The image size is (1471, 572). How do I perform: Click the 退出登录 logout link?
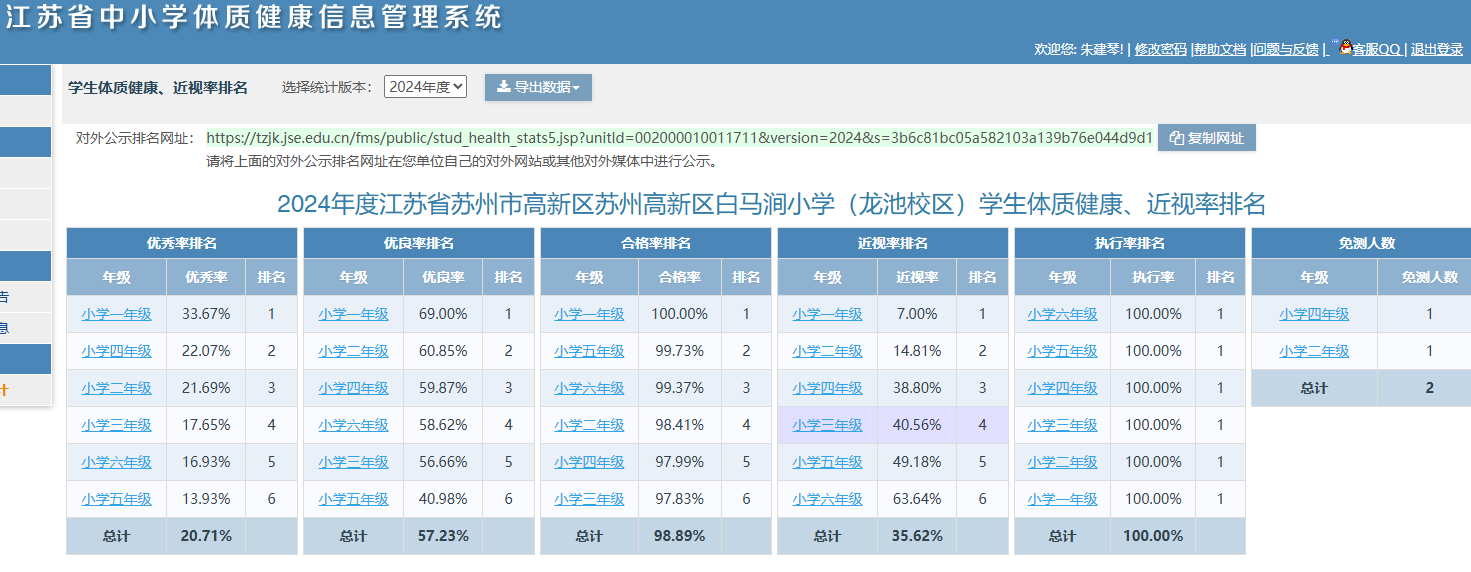[1437, 49]
